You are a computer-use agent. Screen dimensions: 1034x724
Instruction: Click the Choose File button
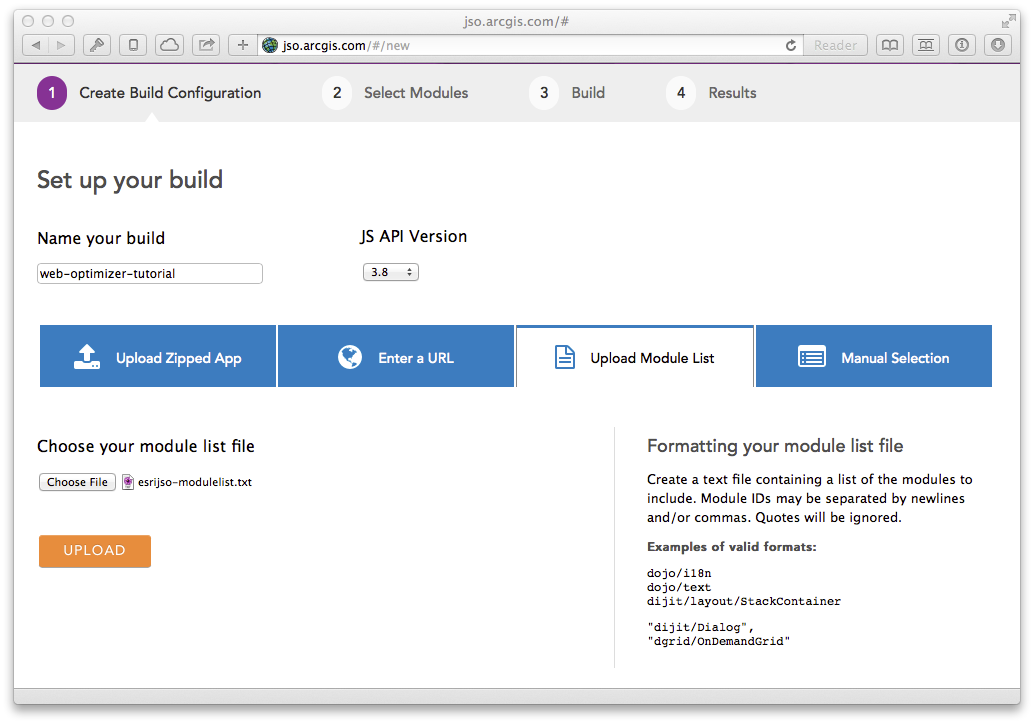pos(77,482)
